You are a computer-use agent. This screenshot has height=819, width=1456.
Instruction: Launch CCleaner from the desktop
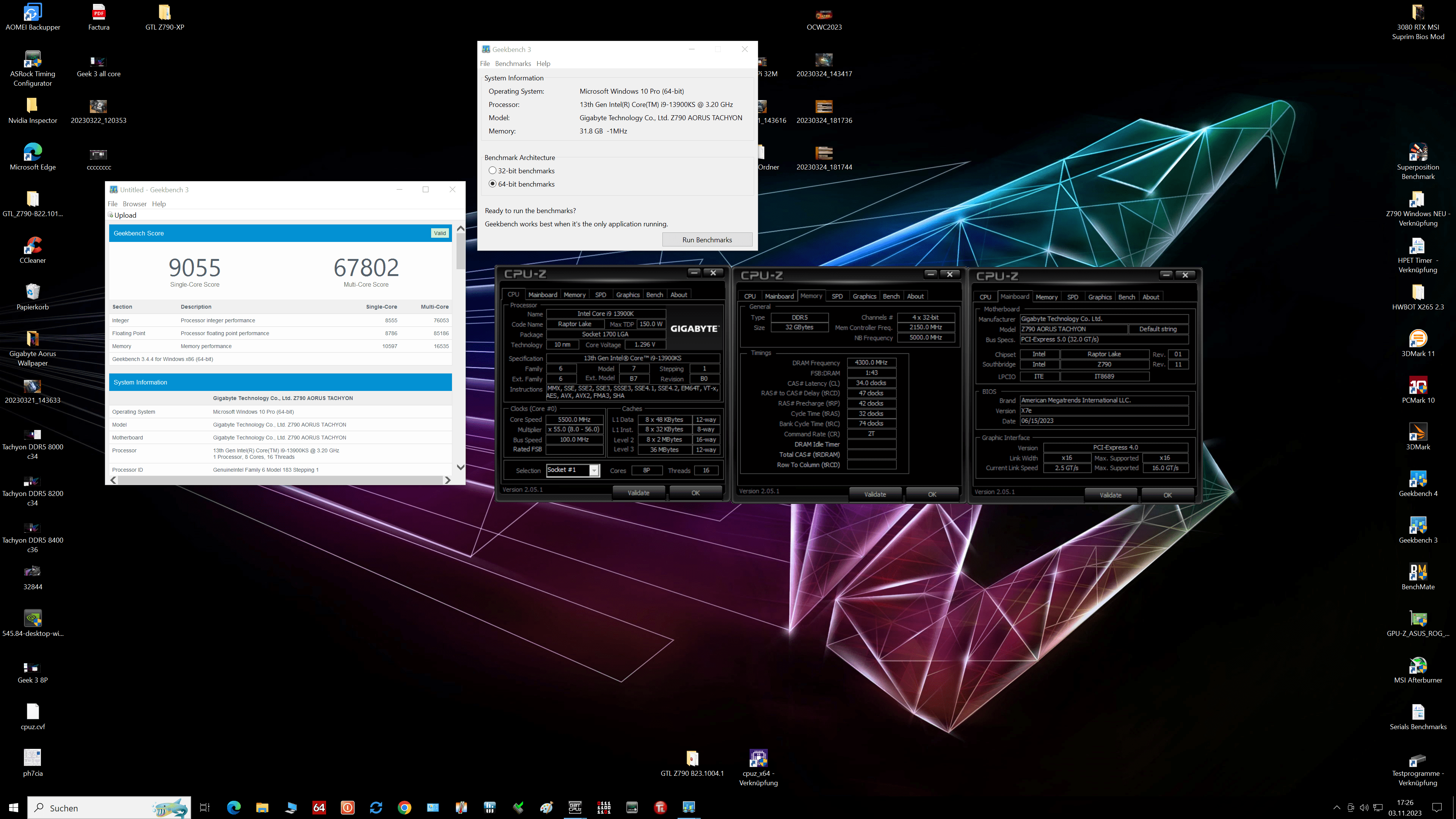[32, 250]
